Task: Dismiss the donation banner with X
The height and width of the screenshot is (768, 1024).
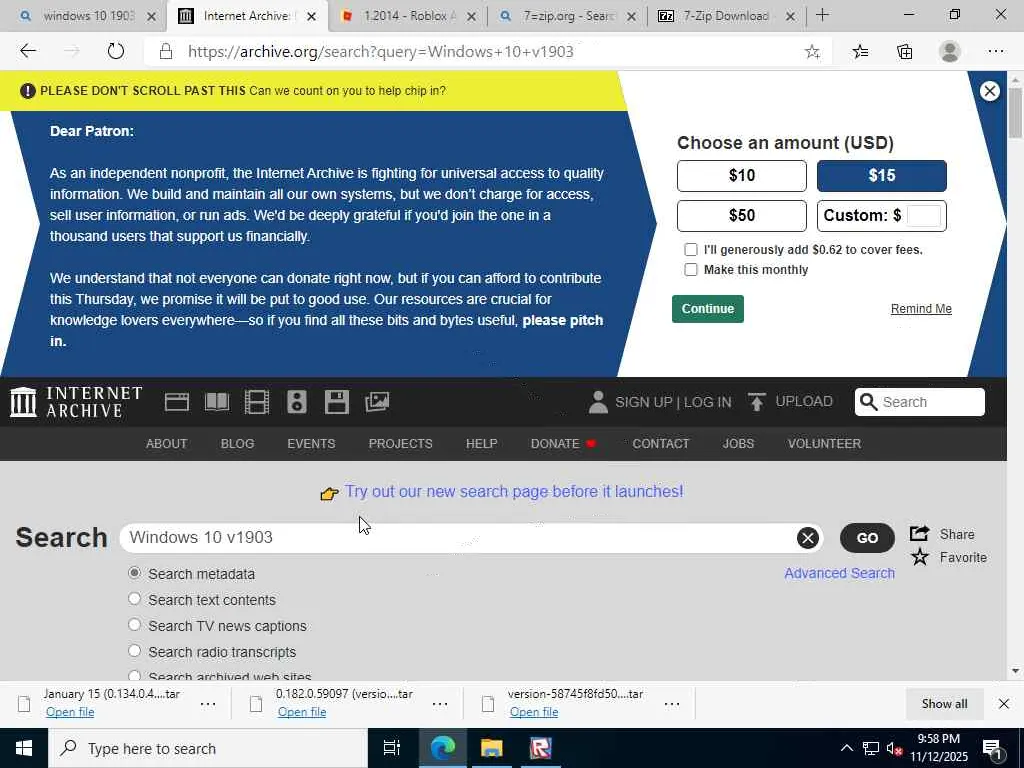Action: pos(989,91)
